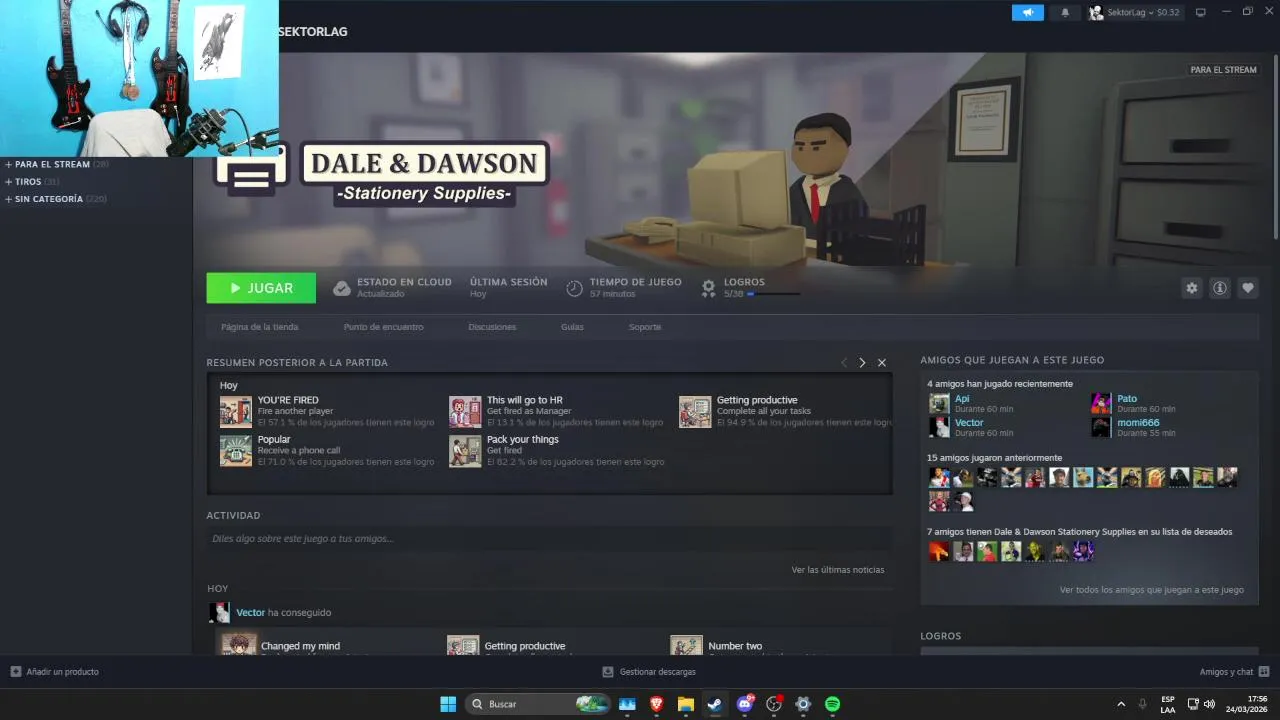This screenshot has height=720, width=1280.
Task: Click the green JUGAR play button
Action: 261,288
